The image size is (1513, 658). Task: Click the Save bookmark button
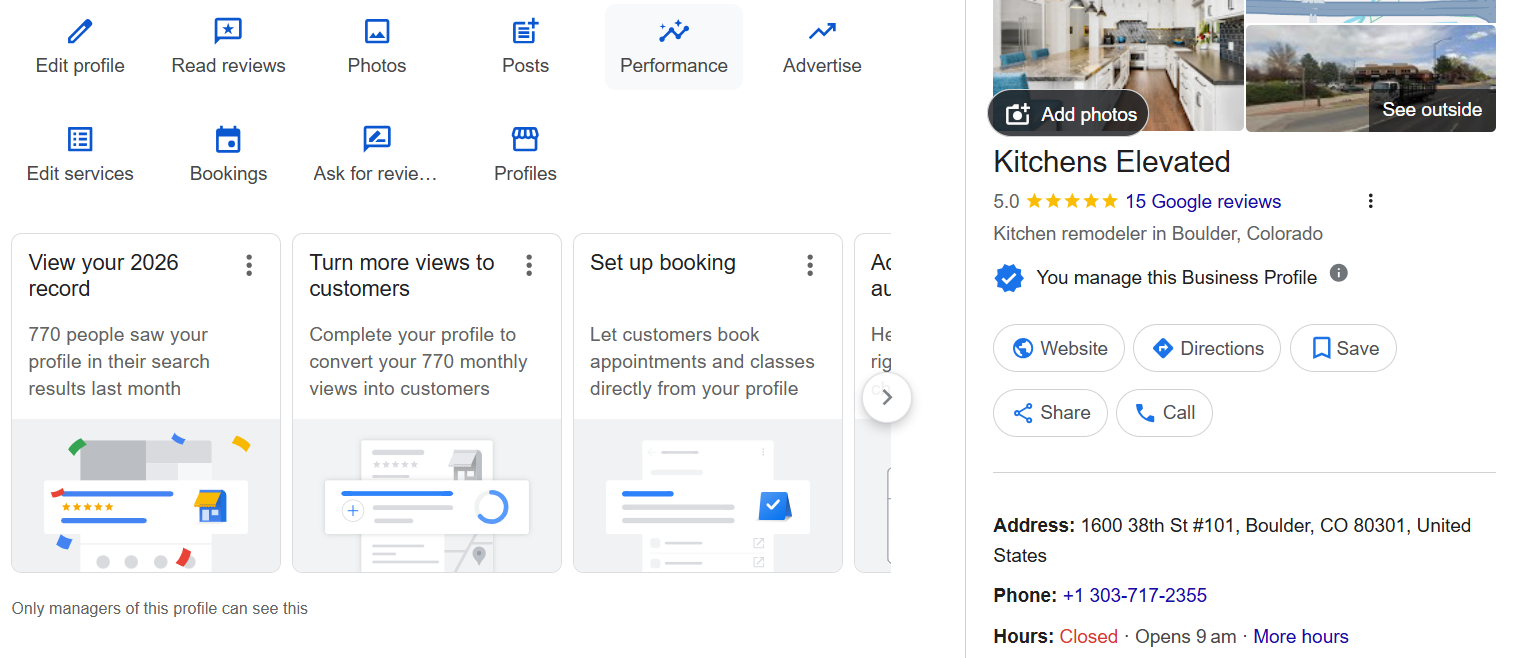[1343, 348]
